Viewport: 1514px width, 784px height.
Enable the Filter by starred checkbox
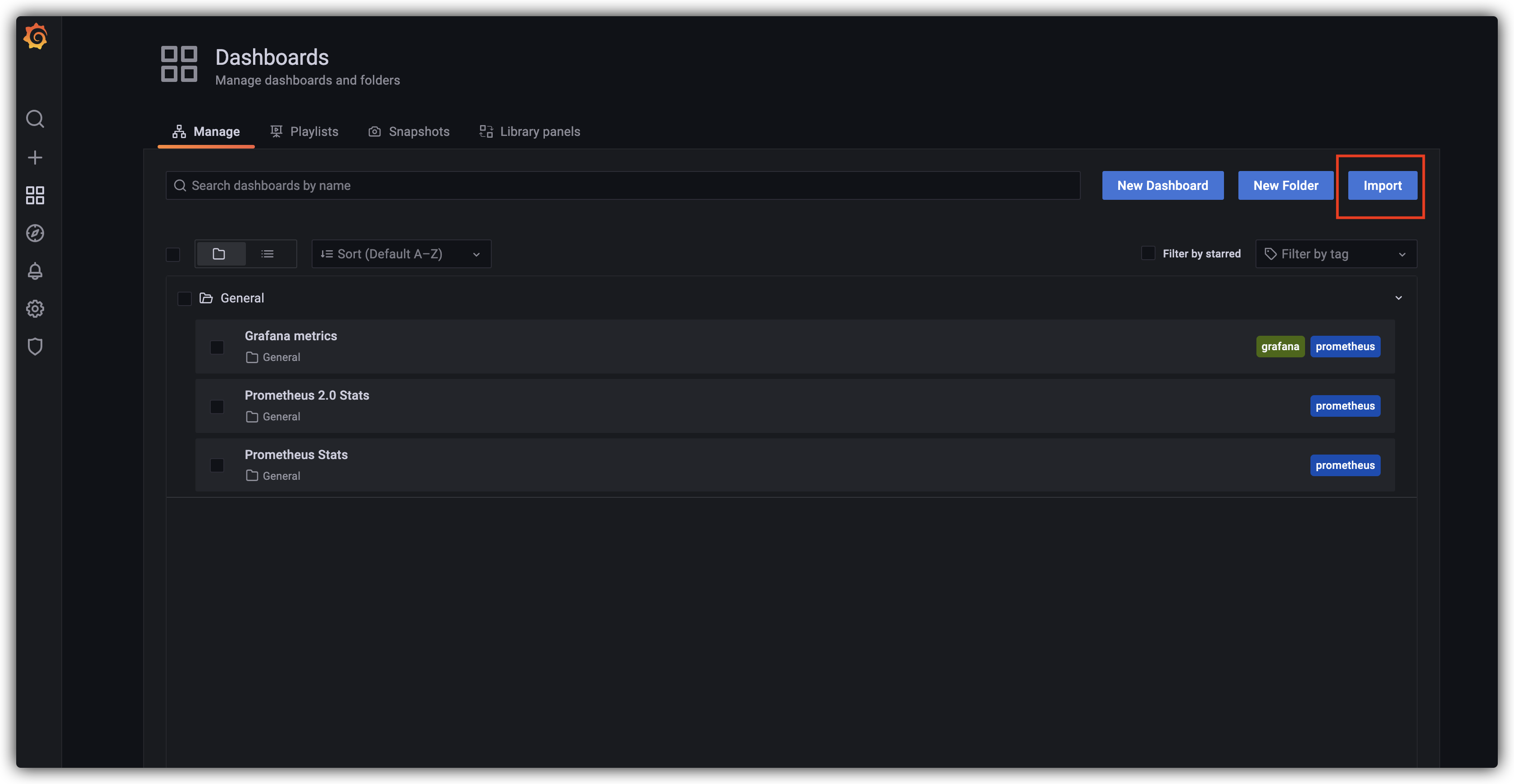(1148, 253)
